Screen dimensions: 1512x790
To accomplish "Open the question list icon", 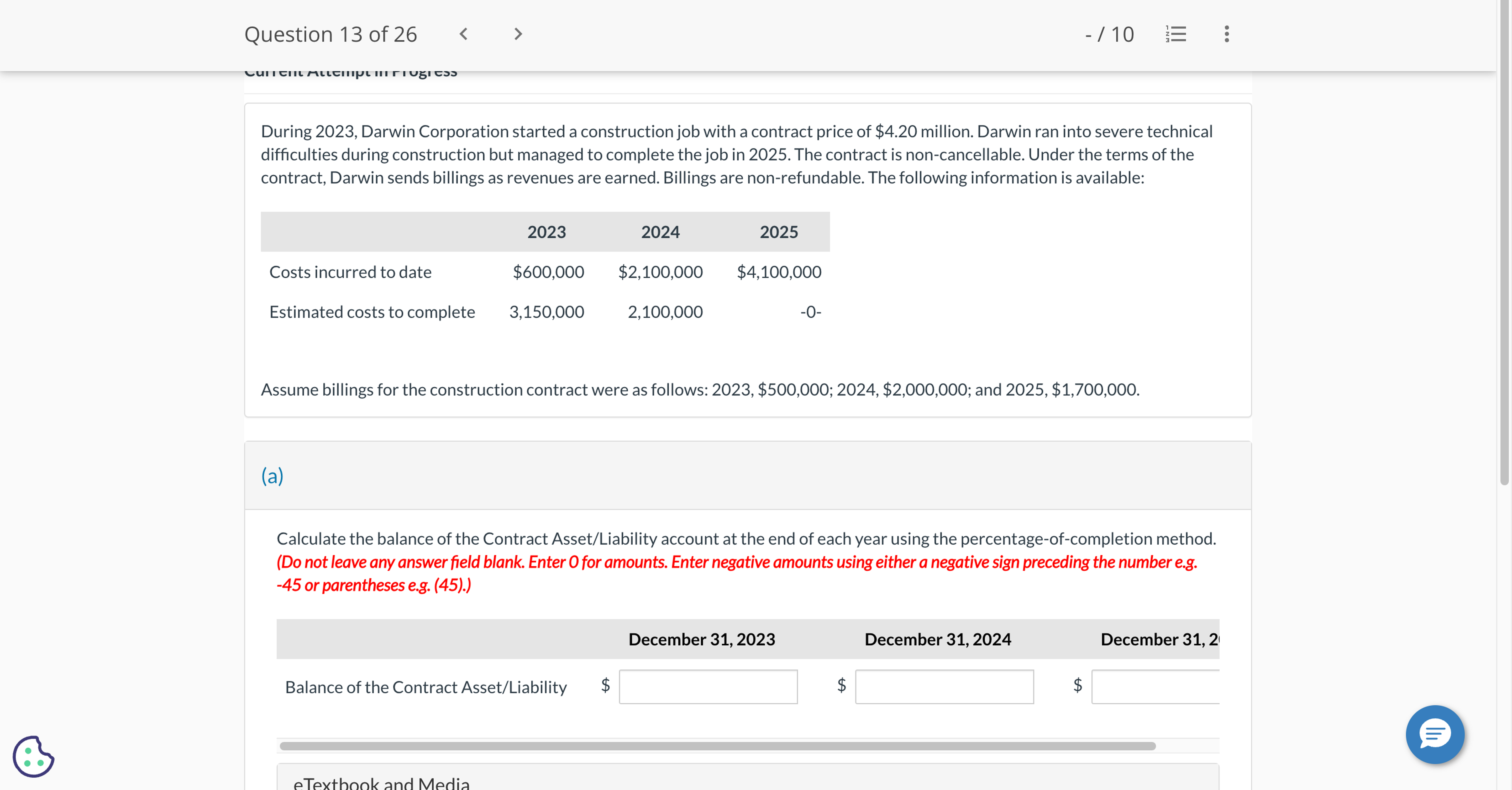I will pos(1176,34).
